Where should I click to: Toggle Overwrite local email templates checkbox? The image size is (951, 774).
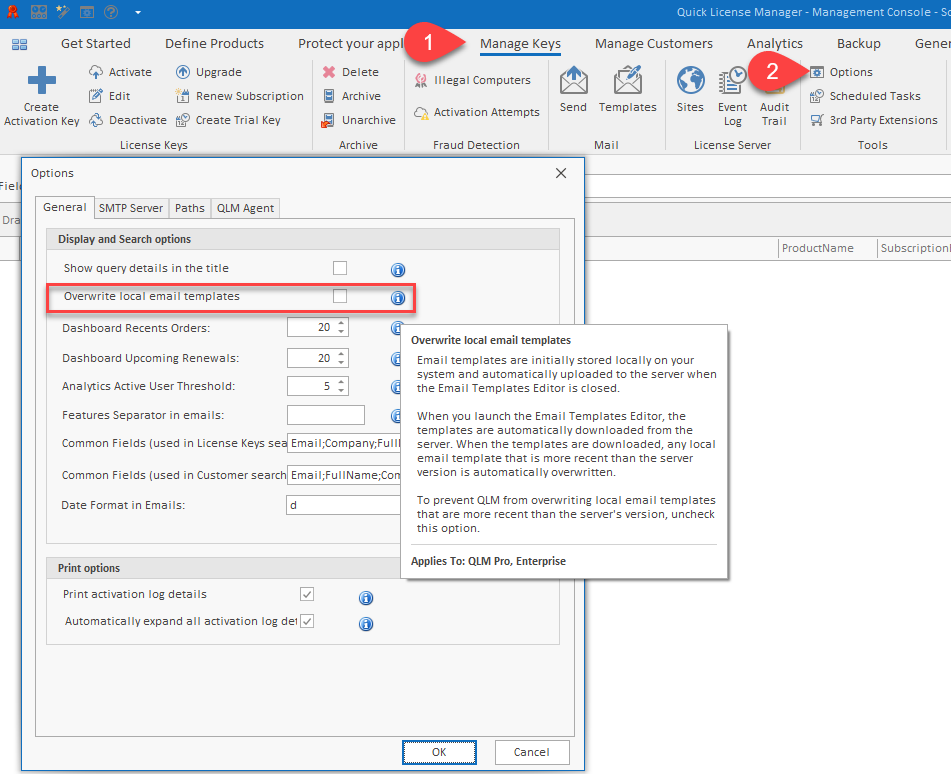click(x=340, y=295)
